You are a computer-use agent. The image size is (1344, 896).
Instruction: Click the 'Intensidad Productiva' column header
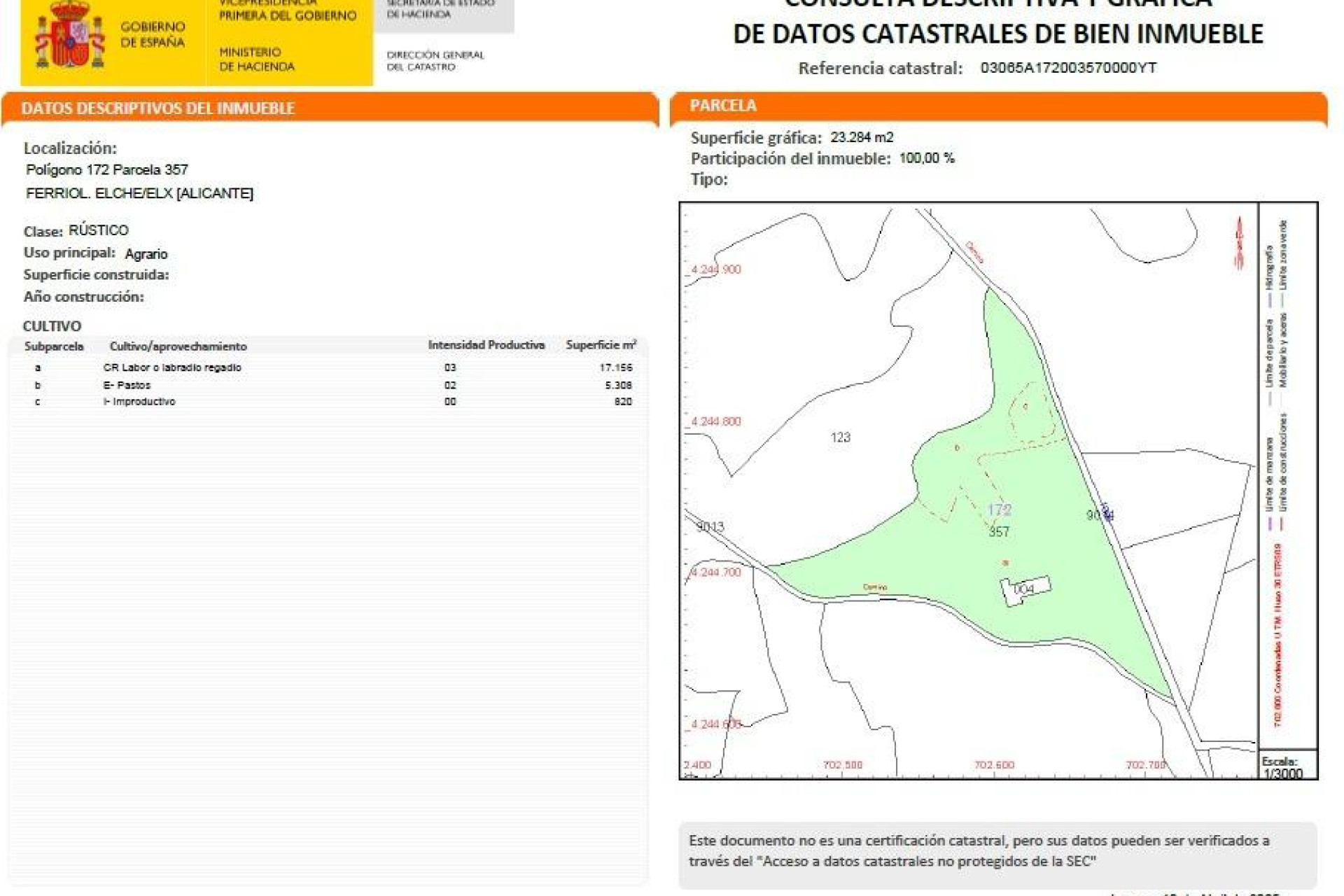coord(486,345)
